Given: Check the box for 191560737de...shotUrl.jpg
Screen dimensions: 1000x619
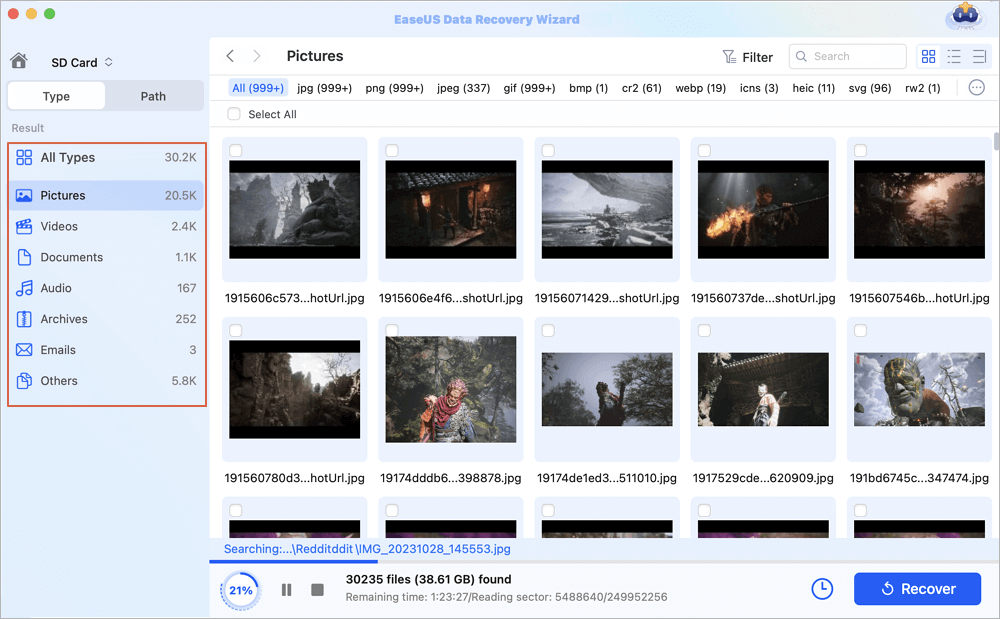Looking at the screenshot, I should (705, 150).
